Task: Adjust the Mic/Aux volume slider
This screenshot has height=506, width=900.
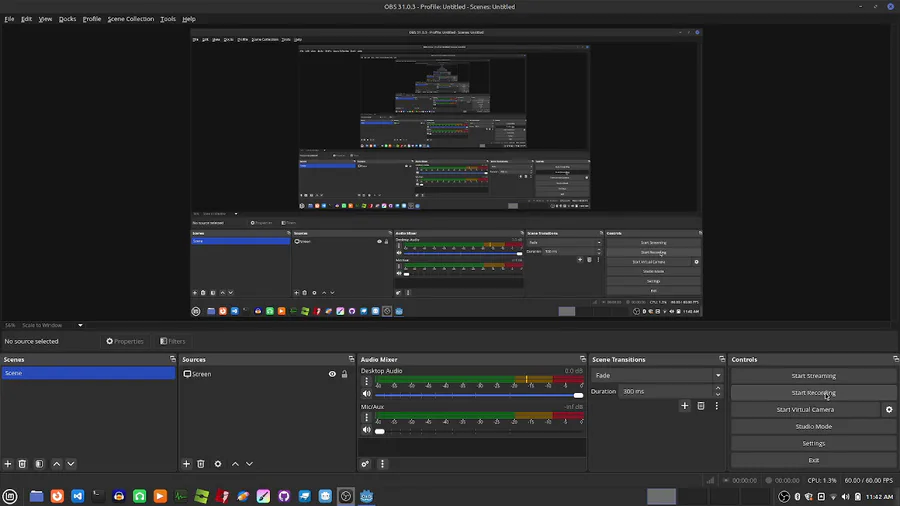Action: click(479, 431)
